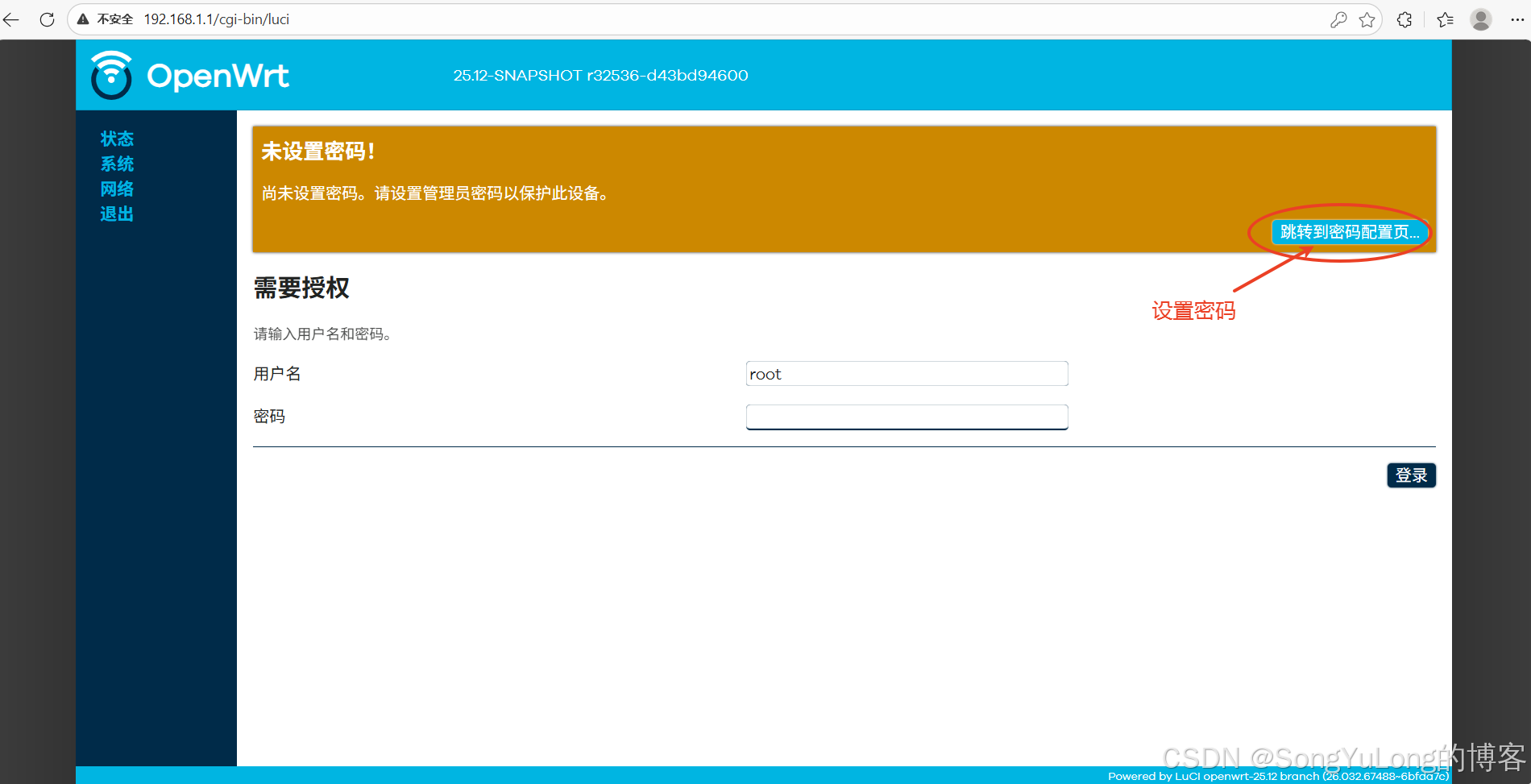Click the 请输入用户名和密码 prompt text
1531x784 pixels.
pos(322,334)
